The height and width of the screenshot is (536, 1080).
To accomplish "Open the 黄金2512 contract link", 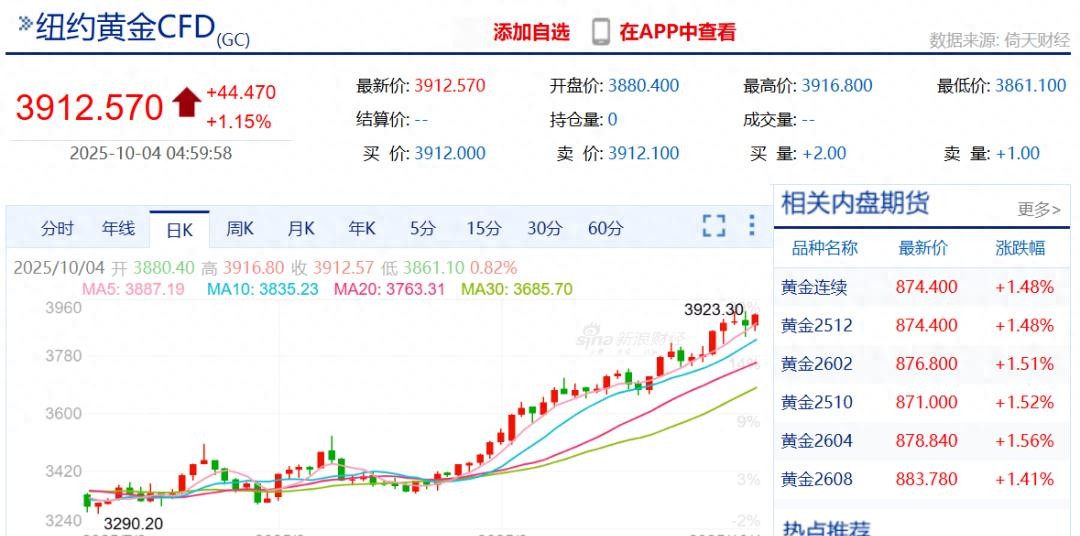I will point(818,325).
